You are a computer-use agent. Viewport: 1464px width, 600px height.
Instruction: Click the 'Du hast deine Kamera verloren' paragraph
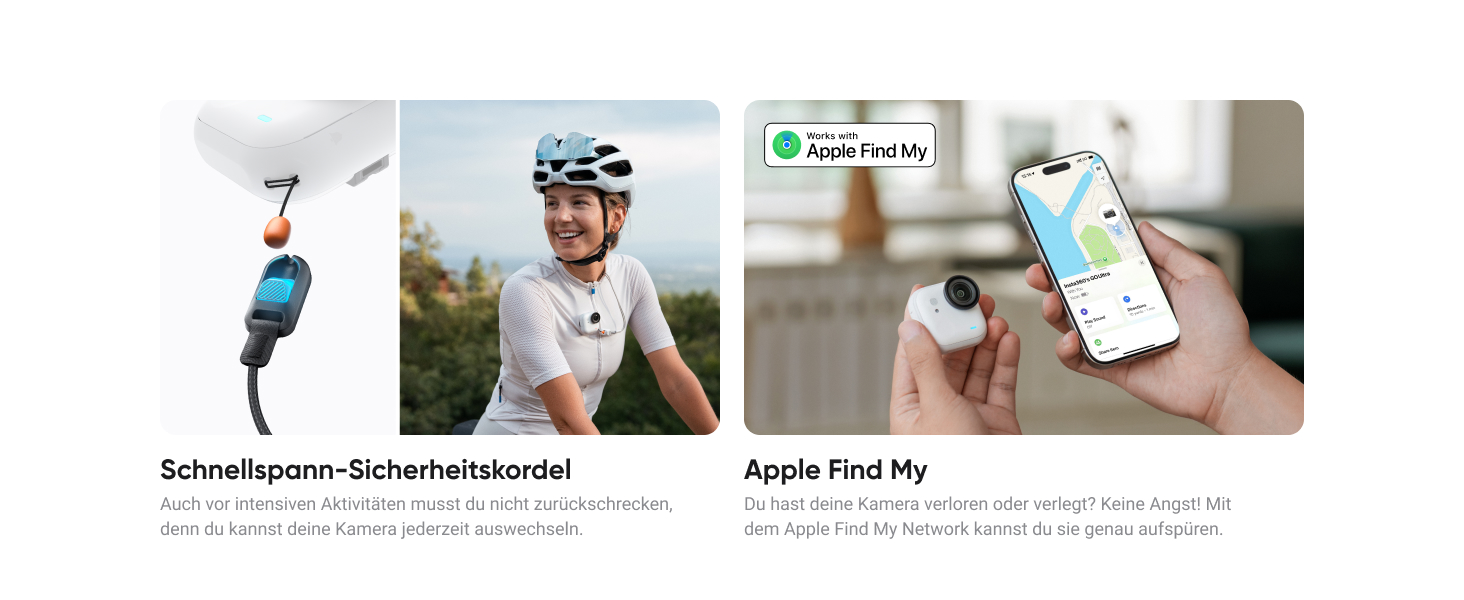(x=988, y=516)
